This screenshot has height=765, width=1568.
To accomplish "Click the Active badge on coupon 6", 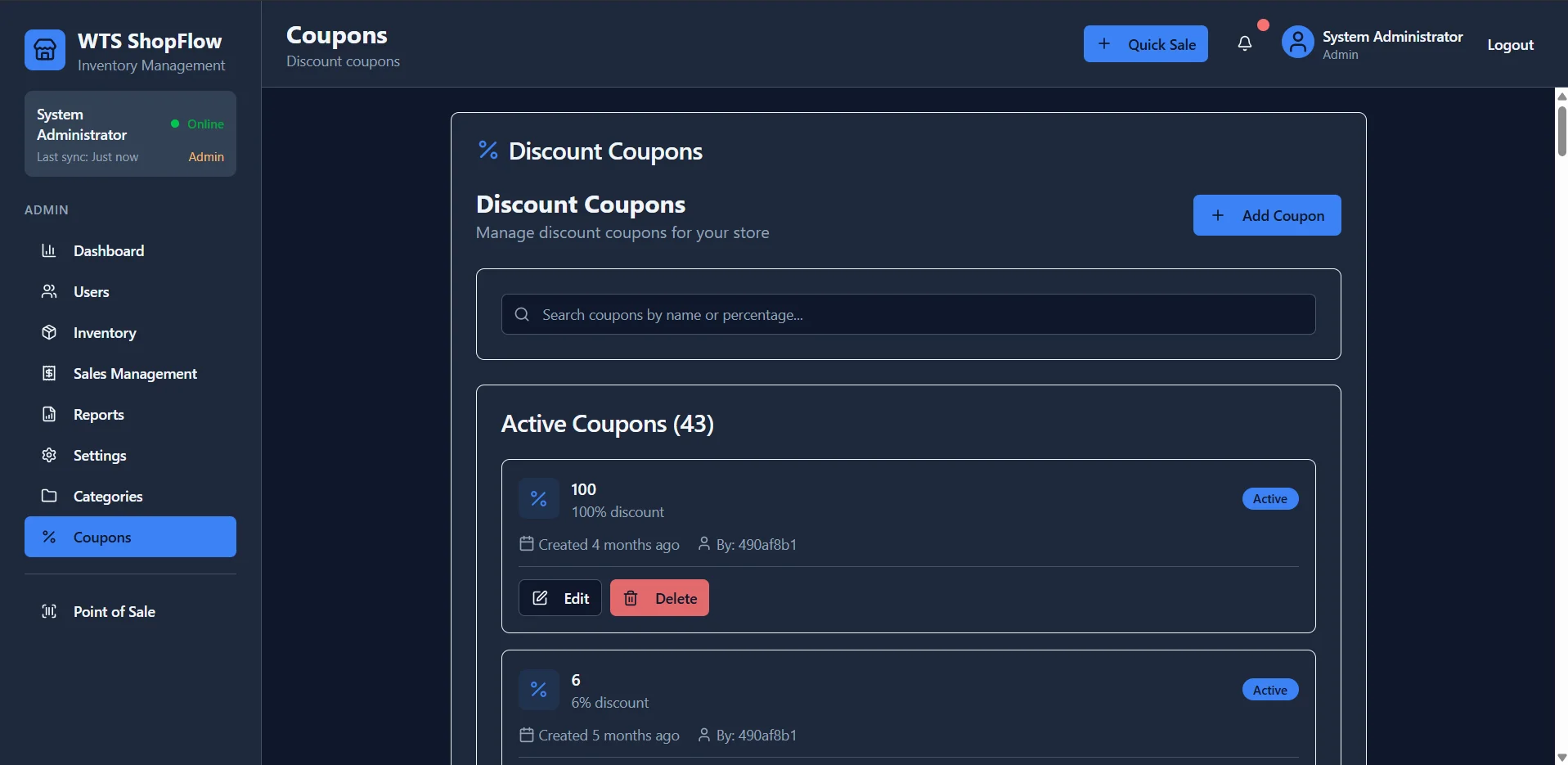I will (x=1270, y=690).
